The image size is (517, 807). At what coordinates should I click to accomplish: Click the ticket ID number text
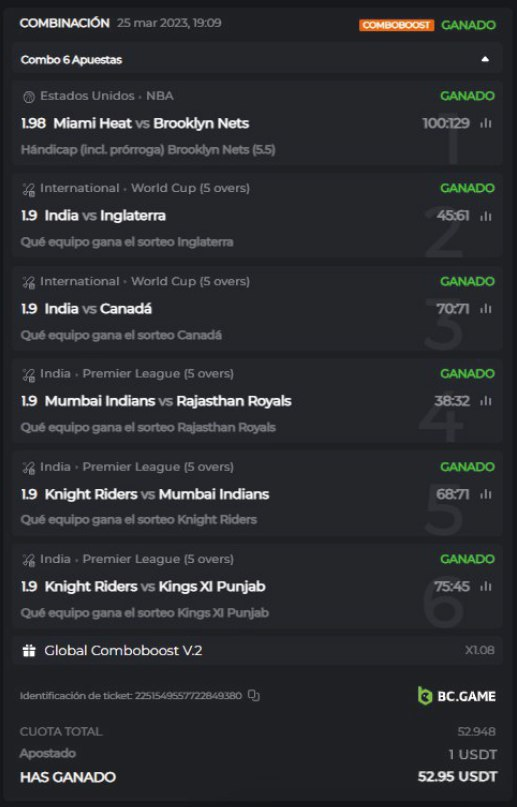click(188, 695)
